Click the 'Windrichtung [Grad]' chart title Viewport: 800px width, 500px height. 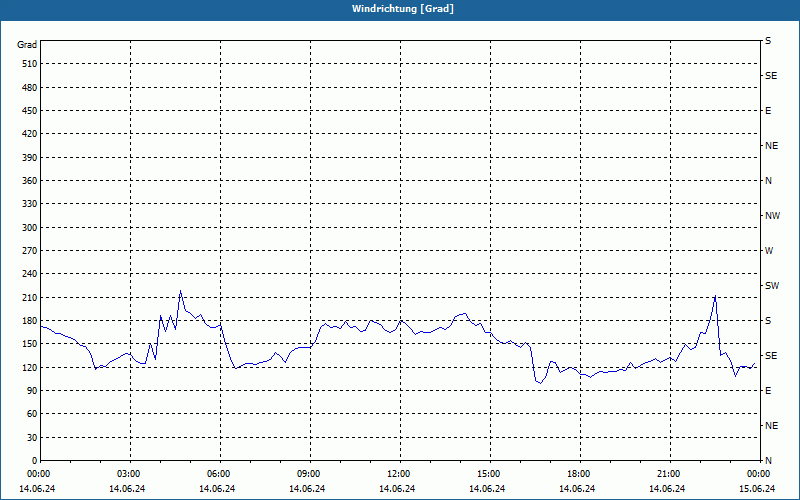pos(403,9)
